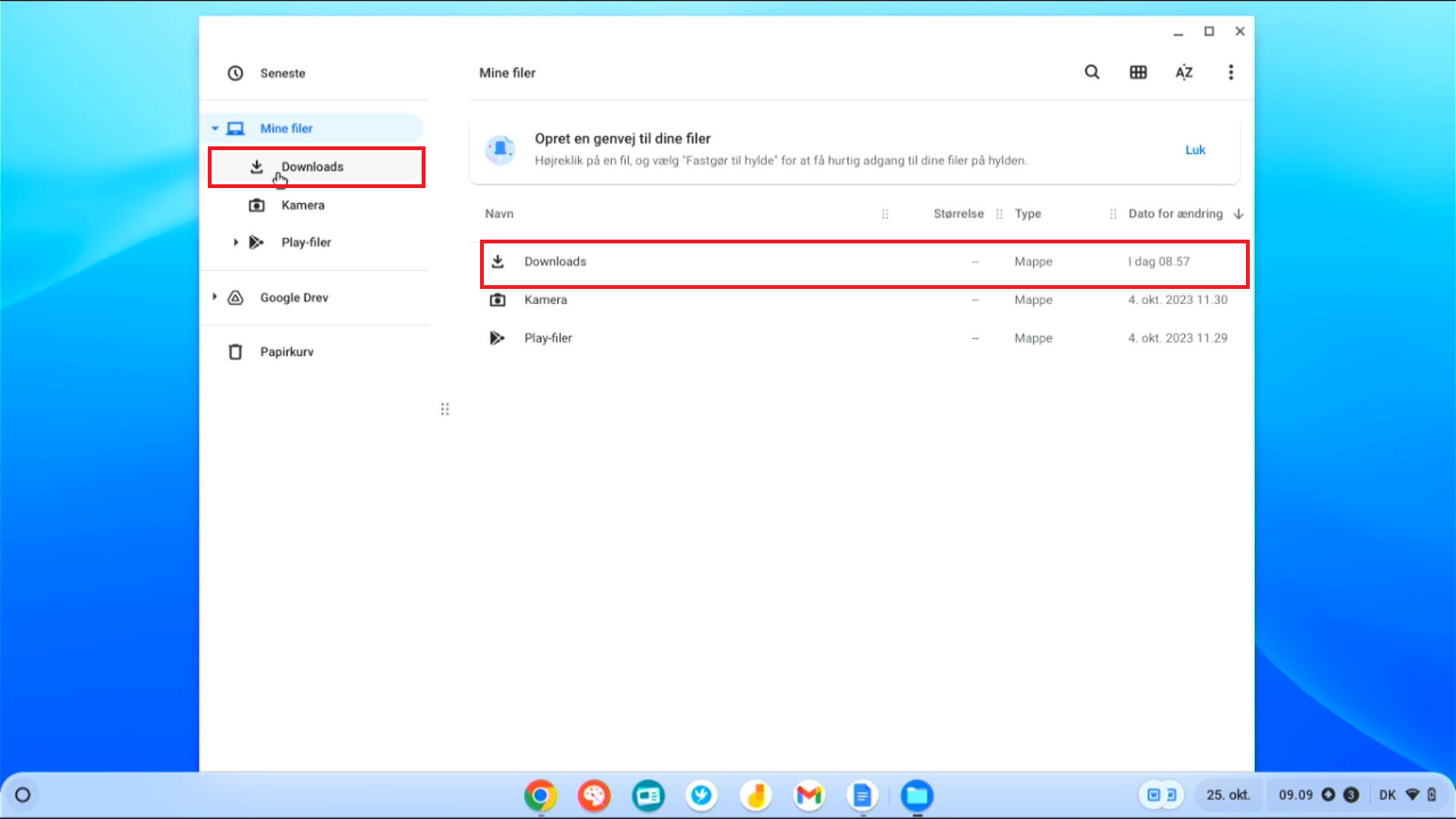Select Kamera in the sidebar

tap(303, 205)
